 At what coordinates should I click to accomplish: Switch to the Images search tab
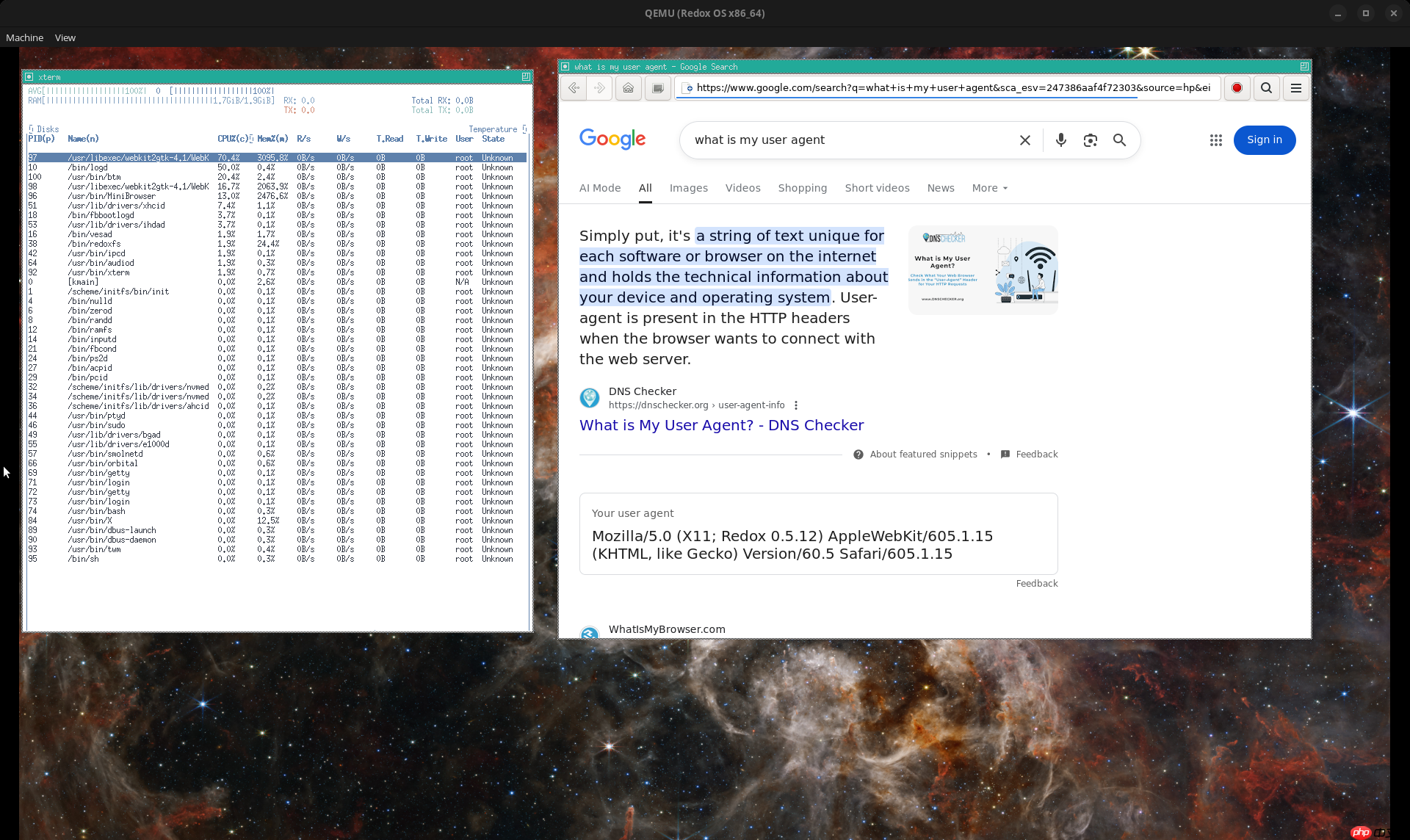click(x=688, y=188)
